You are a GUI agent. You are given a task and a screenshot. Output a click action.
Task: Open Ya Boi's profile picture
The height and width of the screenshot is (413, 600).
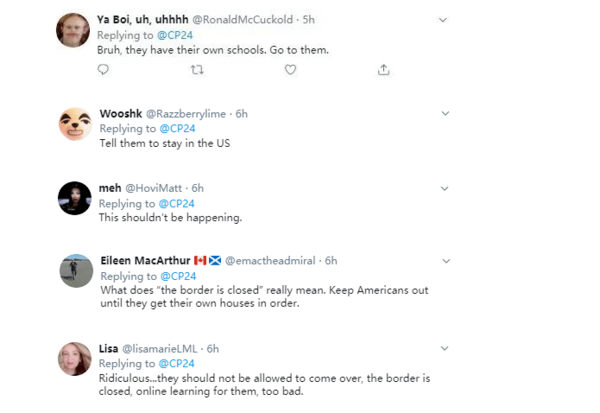[74, 32]
